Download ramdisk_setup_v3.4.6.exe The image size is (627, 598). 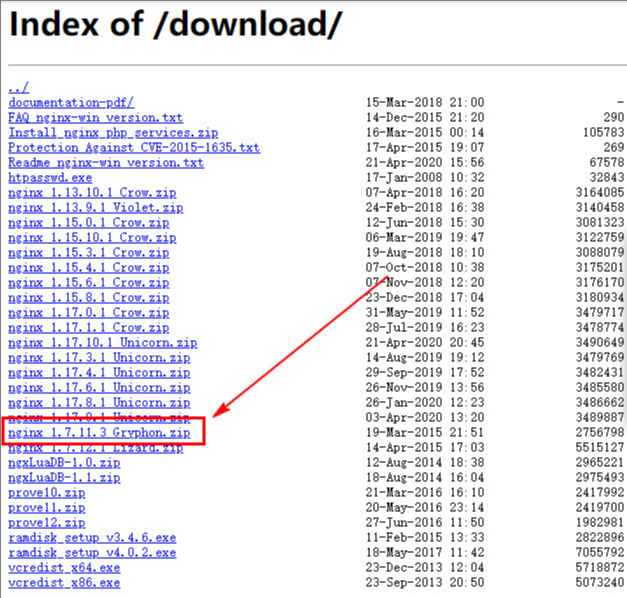[x=92, y=538]
